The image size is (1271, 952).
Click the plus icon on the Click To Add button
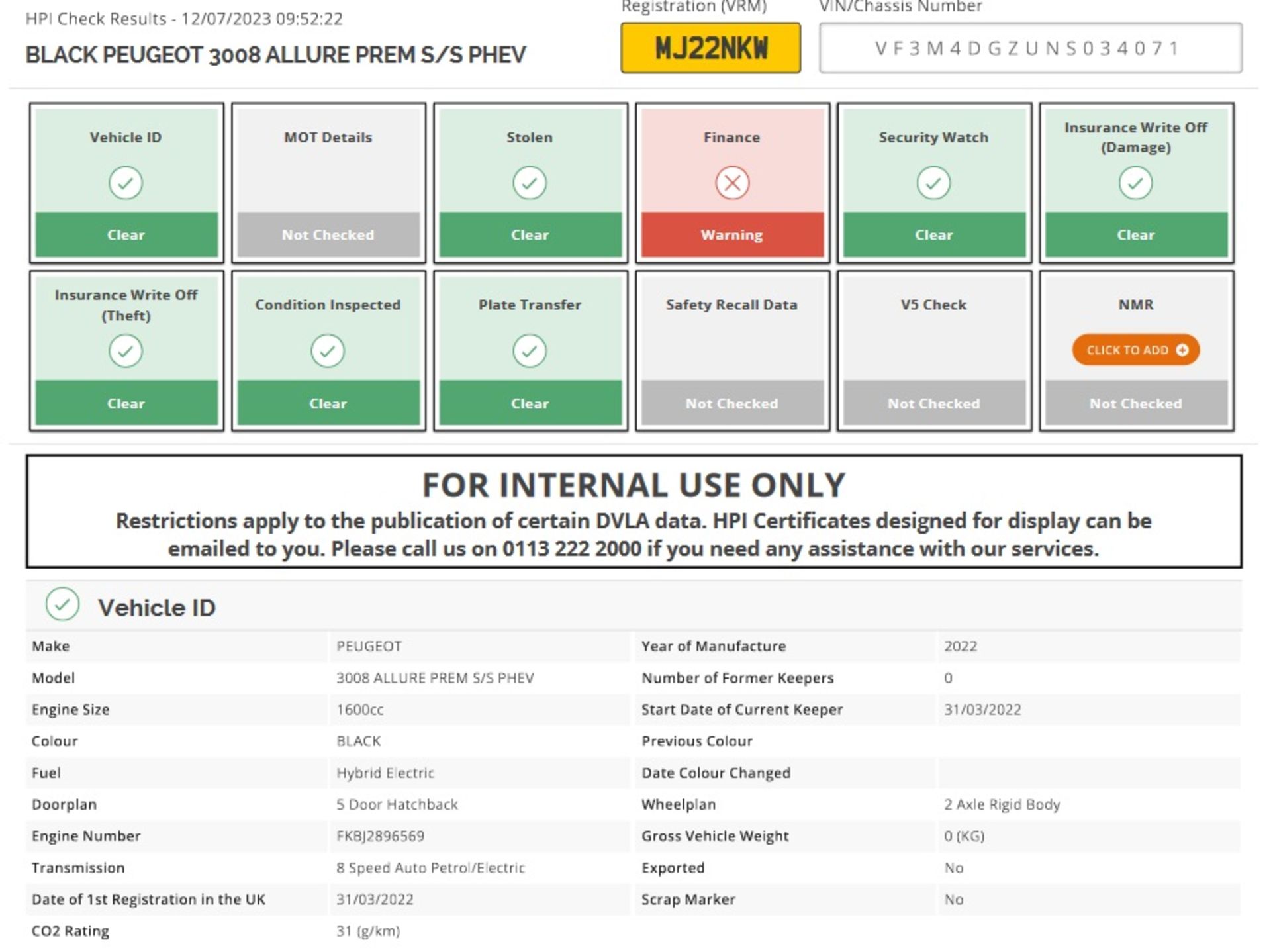[1182, 350]
